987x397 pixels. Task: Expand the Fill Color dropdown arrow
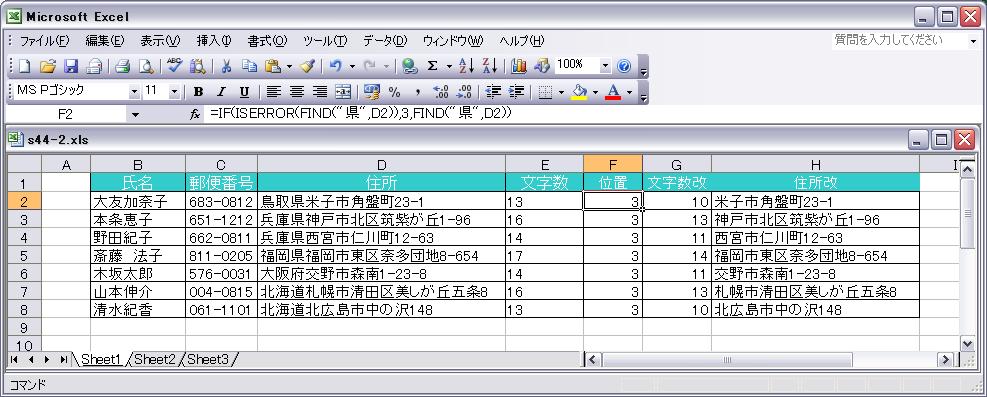point(595,92)
